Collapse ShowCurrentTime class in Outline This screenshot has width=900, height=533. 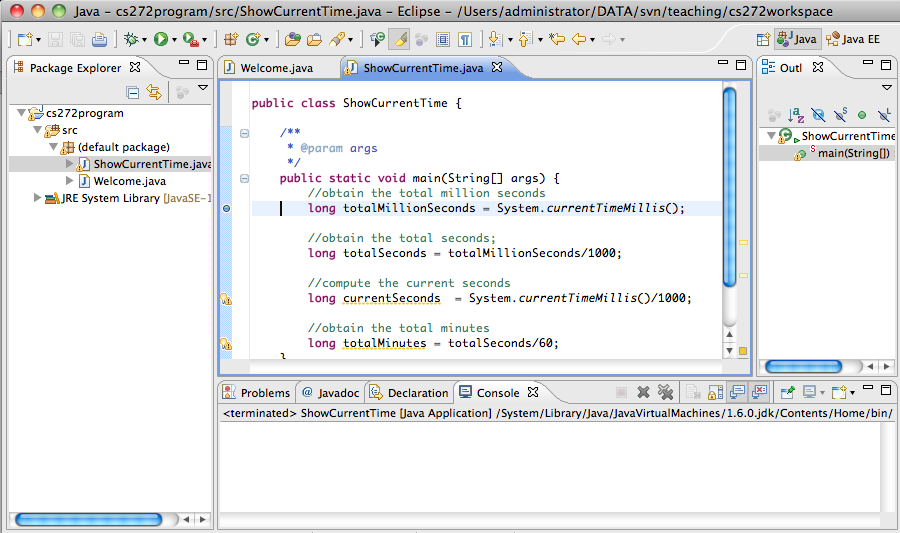point(772,136)
